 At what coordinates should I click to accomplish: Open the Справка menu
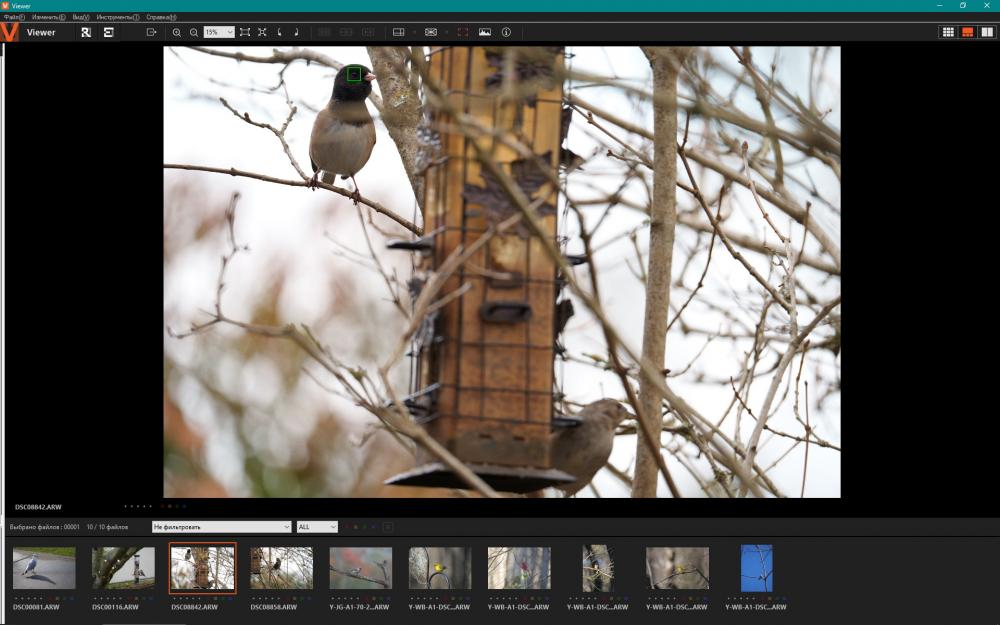point(161,17)
